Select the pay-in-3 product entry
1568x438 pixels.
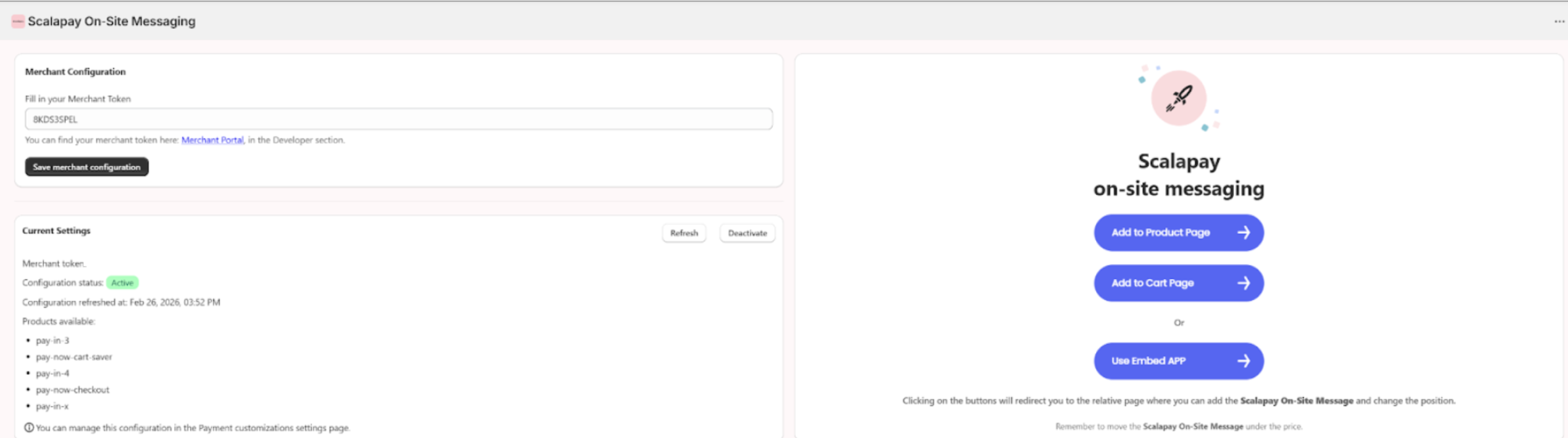click(53, 341)
